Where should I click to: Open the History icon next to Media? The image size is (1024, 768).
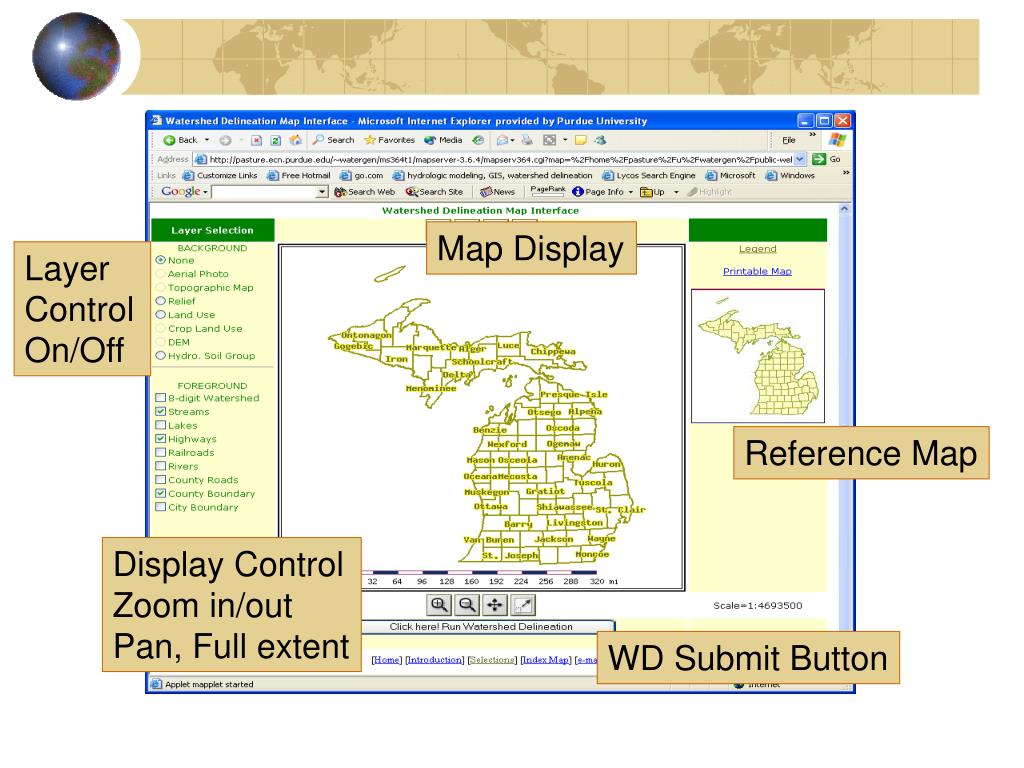479,140
